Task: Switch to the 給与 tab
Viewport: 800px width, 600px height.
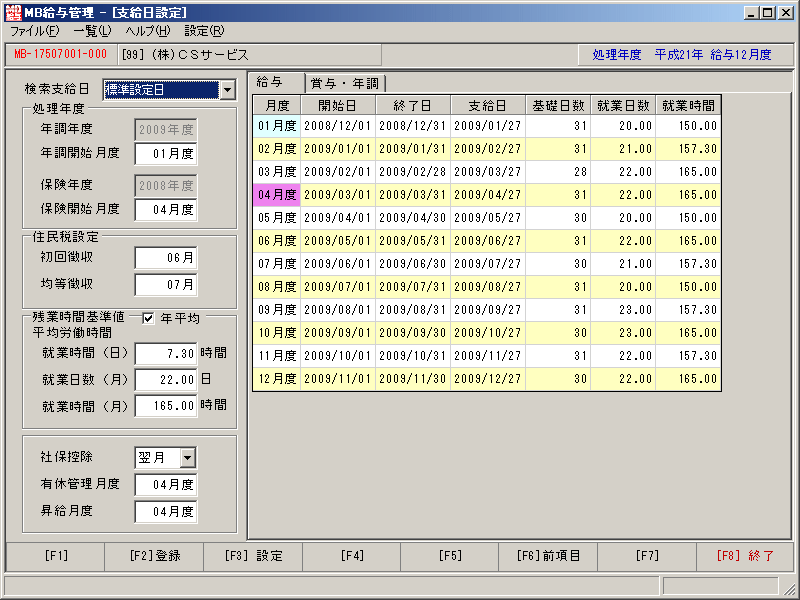Action: click(275, 82)
